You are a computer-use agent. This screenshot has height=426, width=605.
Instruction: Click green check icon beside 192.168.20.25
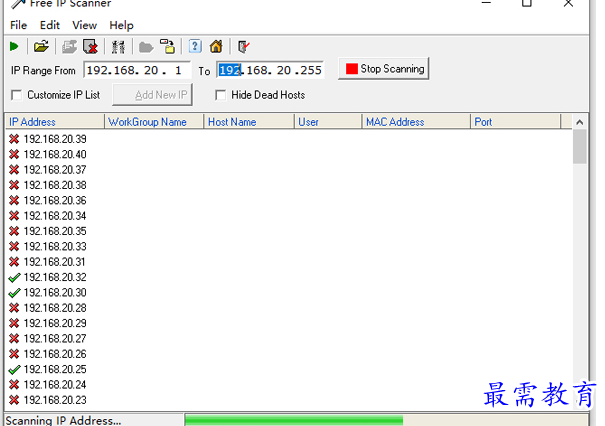tap(14, 370)
